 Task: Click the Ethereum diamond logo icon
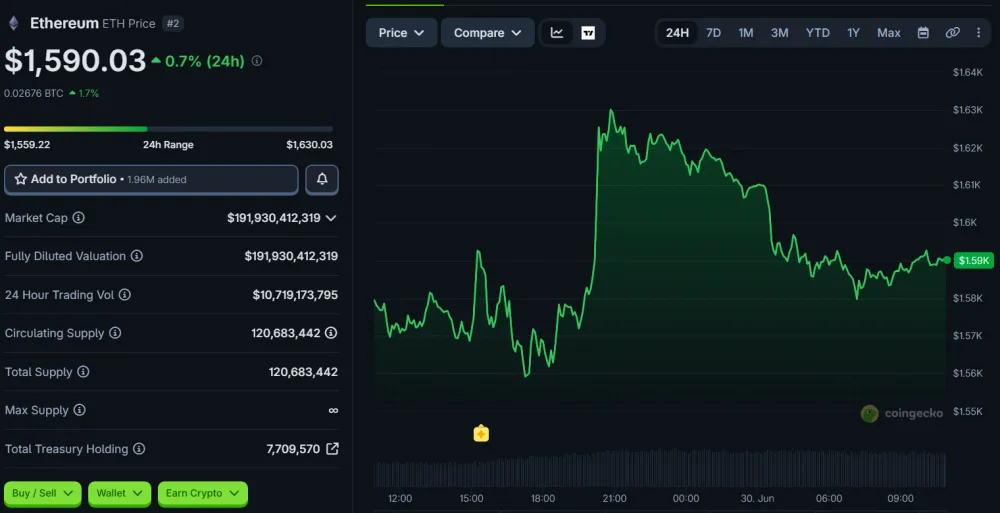[13, 24]
